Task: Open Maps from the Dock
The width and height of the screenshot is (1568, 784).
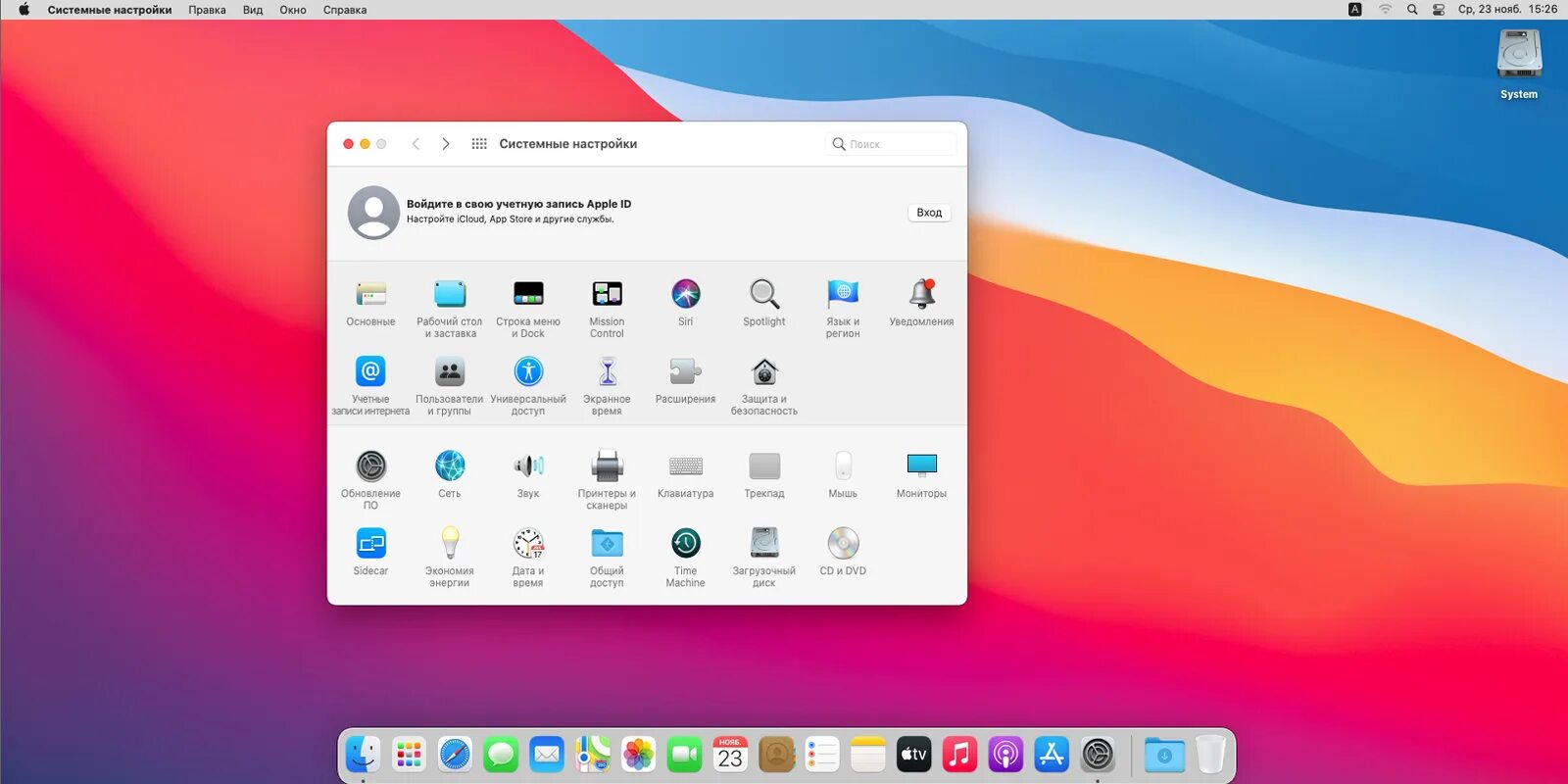Action: point(593,755)
